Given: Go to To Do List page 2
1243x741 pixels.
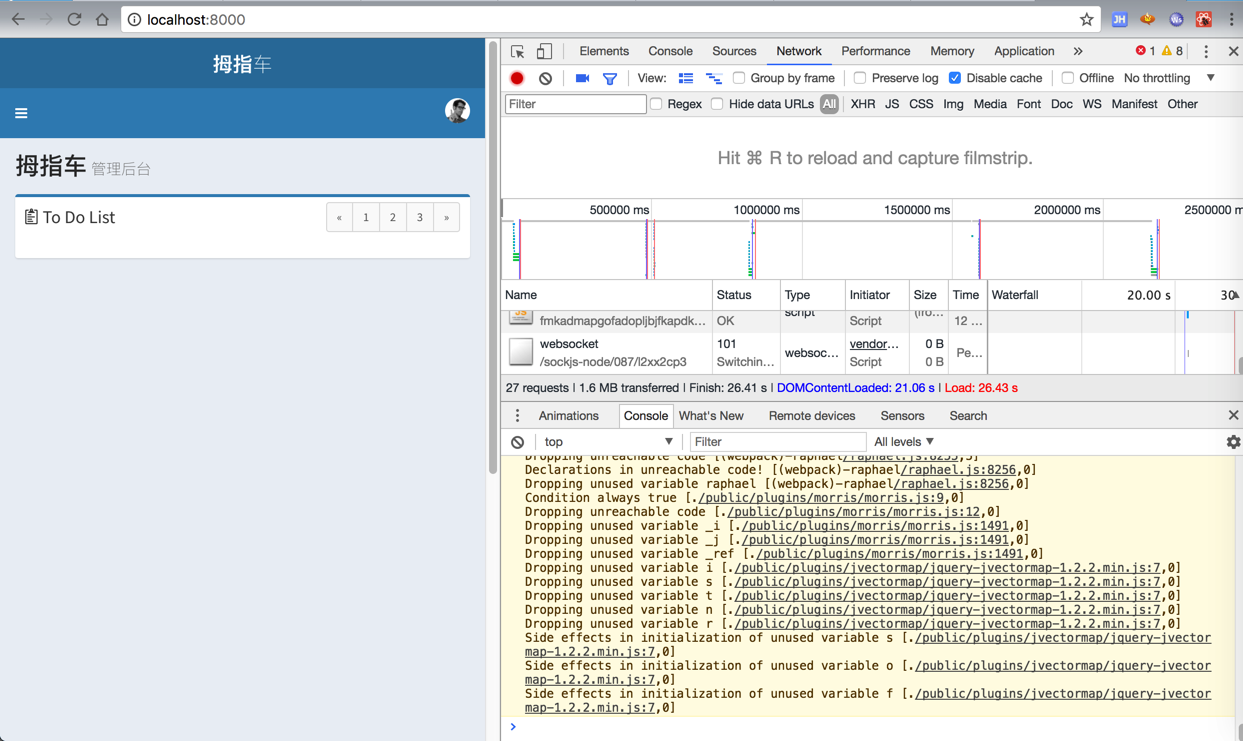Looking at the screenshot, I should (x=393, y=218).
